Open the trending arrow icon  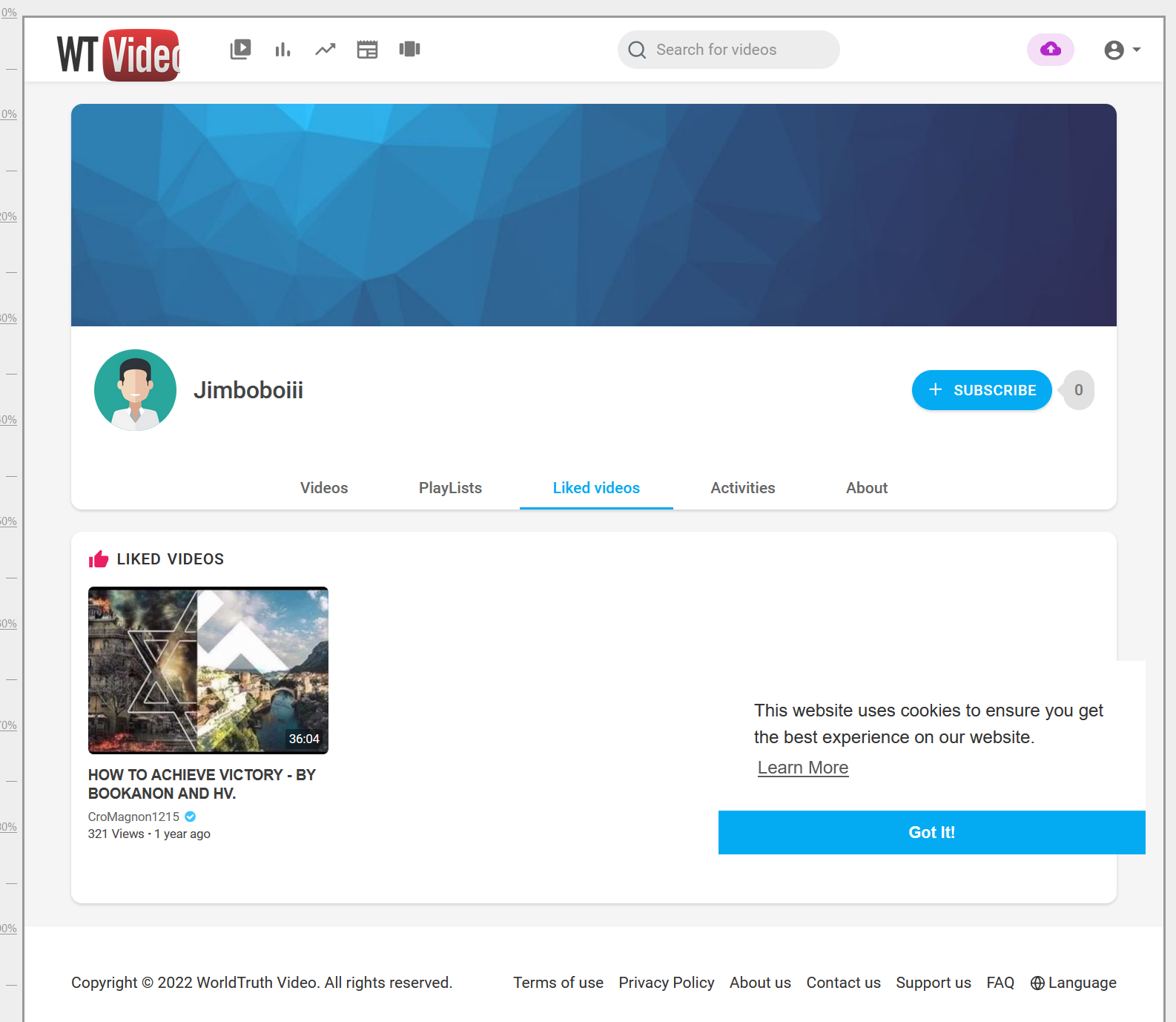pos(325,50)
